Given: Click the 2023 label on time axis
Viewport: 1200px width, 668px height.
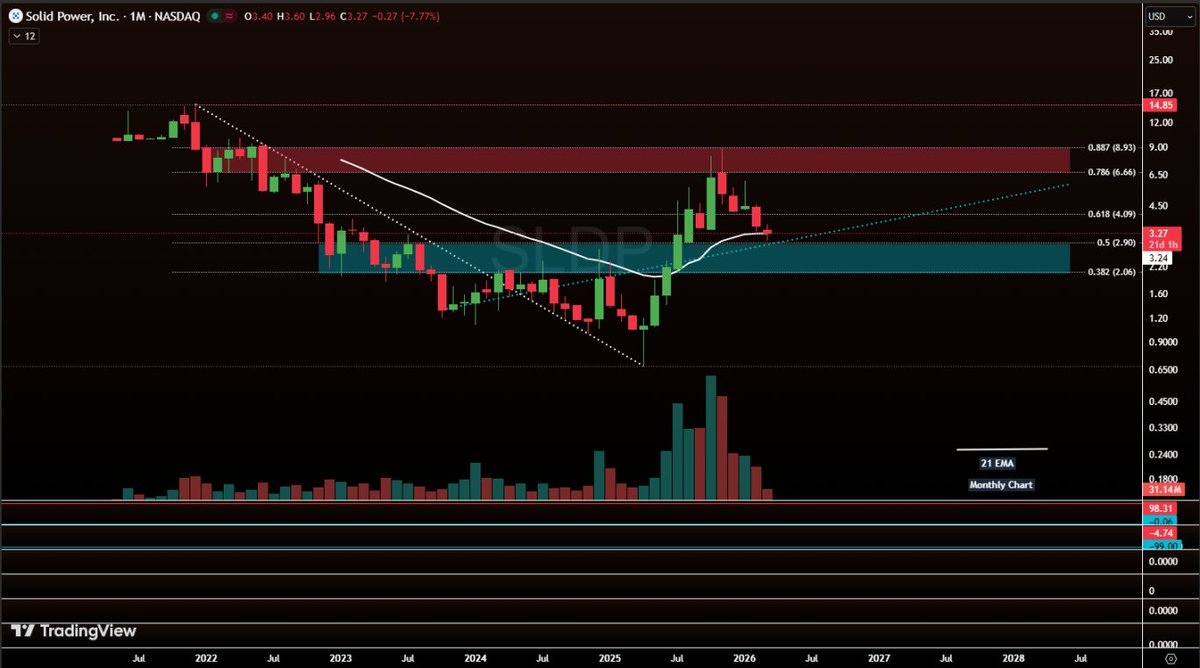Looking at the screenshot, I should (340, 660).
